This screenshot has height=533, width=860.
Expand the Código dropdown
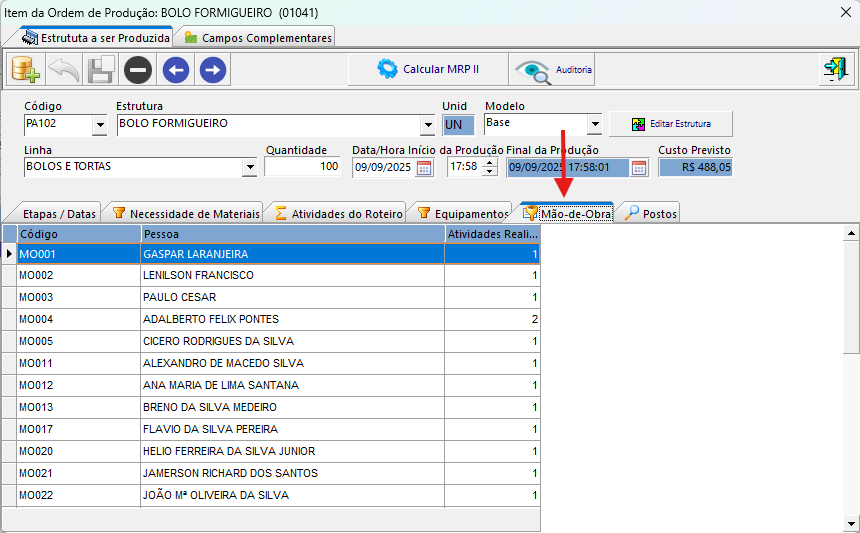click(x=99, y=125)
